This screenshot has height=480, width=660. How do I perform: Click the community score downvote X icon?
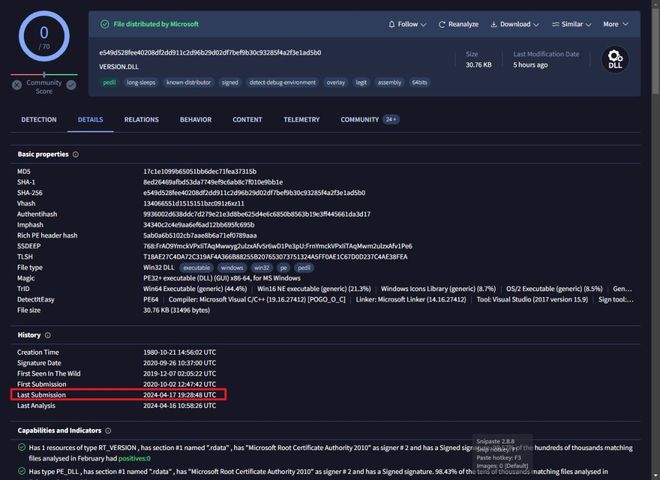click(17, 85)
